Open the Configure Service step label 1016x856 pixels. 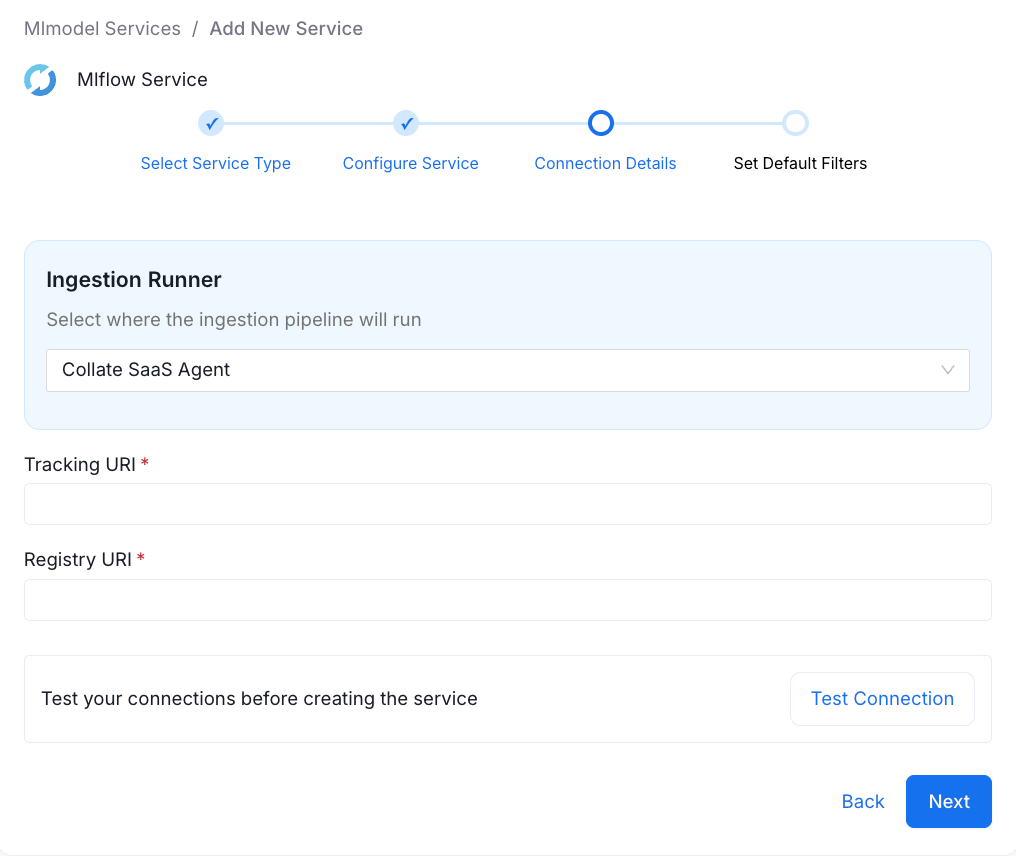(411, 163)
